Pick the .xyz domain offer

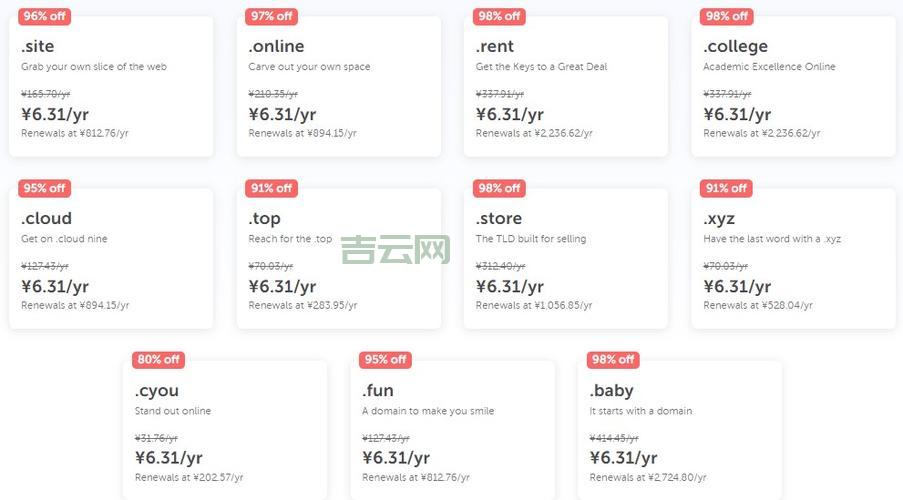coord(792,262)
